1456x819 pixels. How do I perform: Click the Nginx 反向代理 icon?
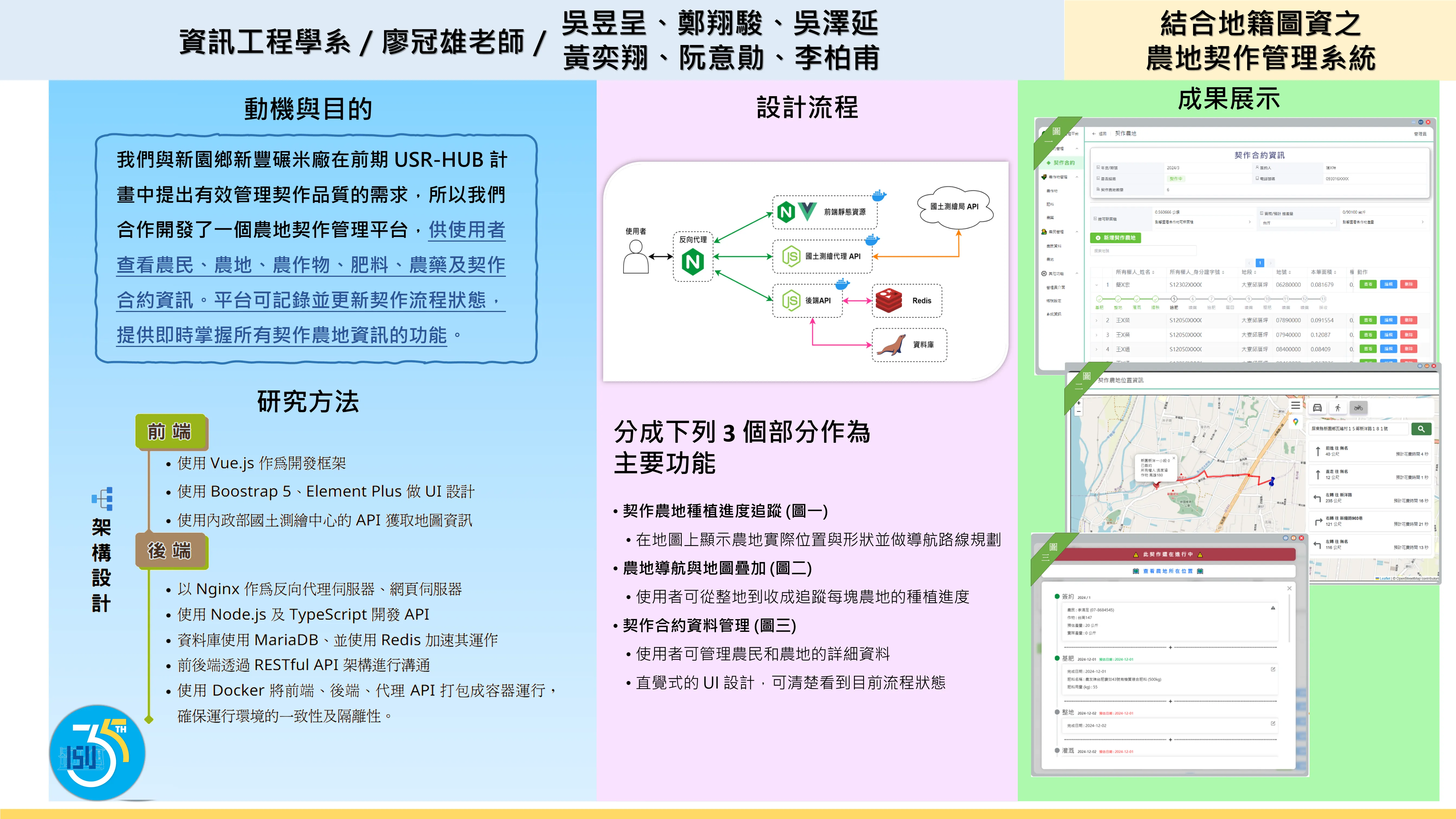coord(693,262)
